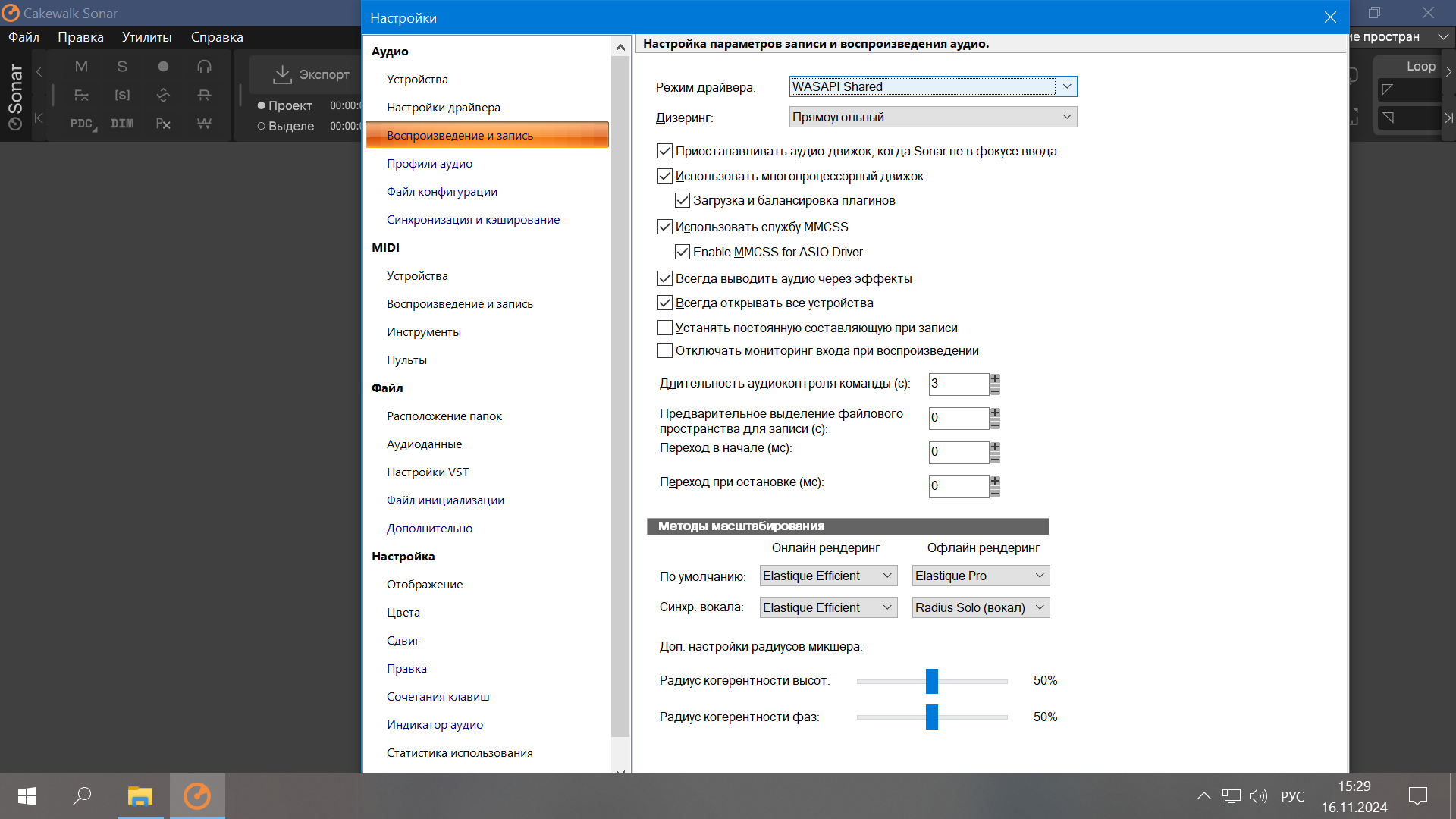Image resolution: width=1456 pixels, height=819 pixels.
Task: Click the rewind-to-start K icon at toolbar left
Action: [39, 118]
